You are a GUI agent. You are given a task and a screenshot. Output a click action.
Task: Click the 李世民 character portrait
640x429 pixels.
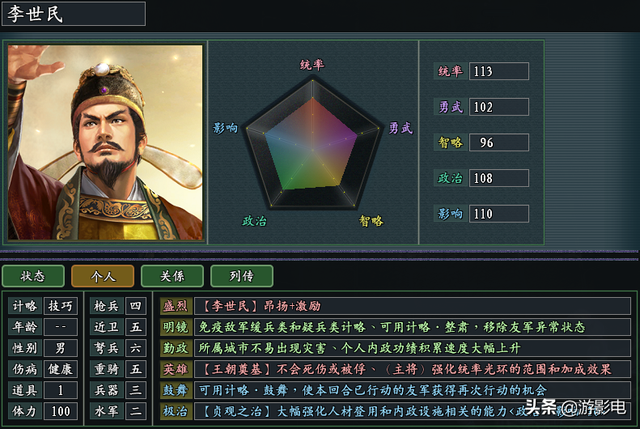tap(105, 141)
